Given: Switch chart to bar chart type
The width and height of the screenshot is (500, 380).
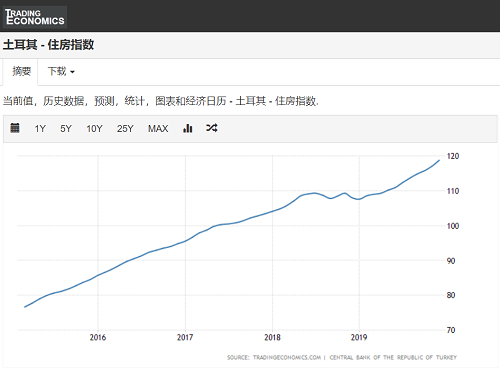Looking at the screenshot, I should pos(188,128).
